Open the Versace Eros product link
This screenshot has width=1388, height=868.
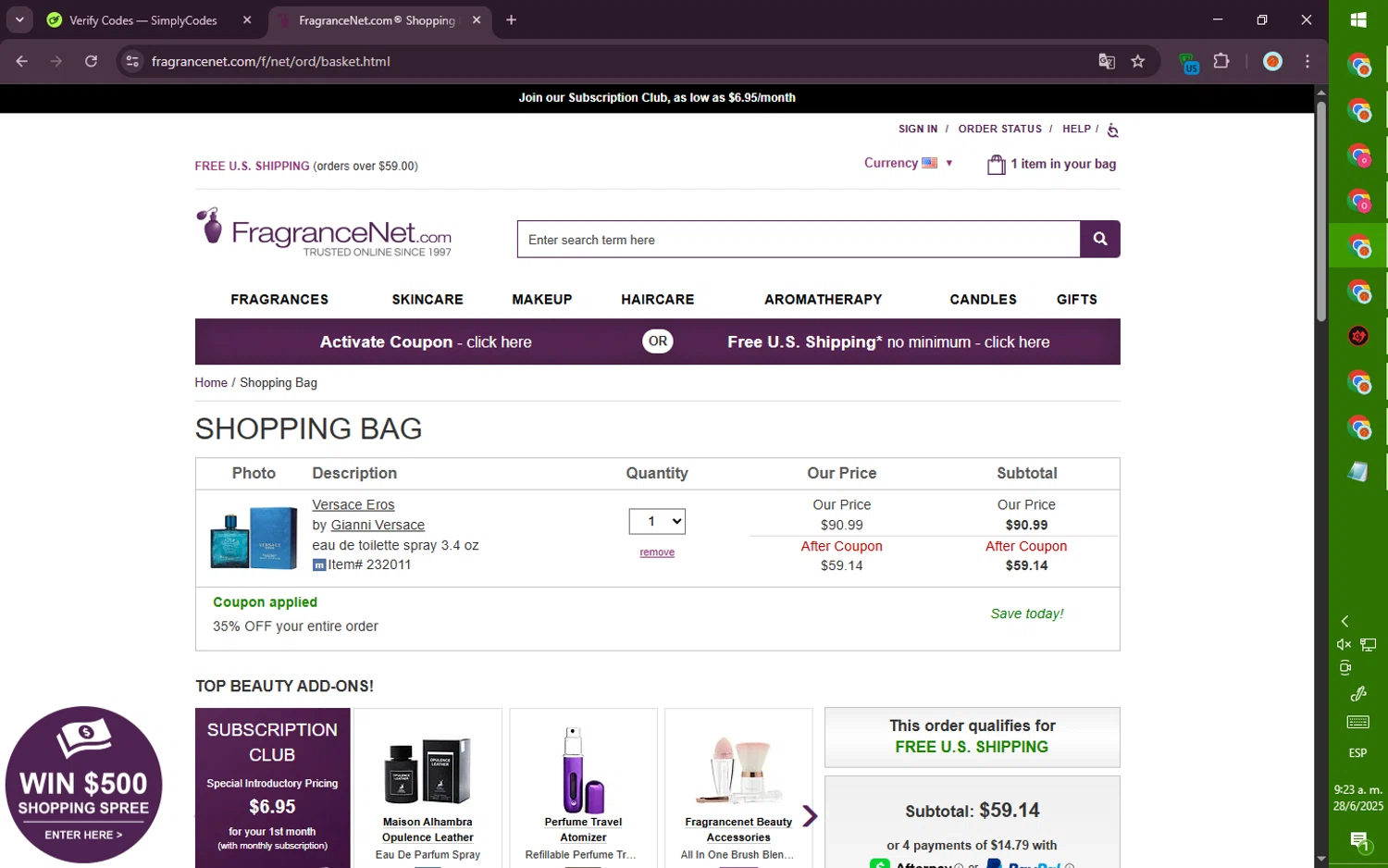pyautogui.click(x=353, y=504)
